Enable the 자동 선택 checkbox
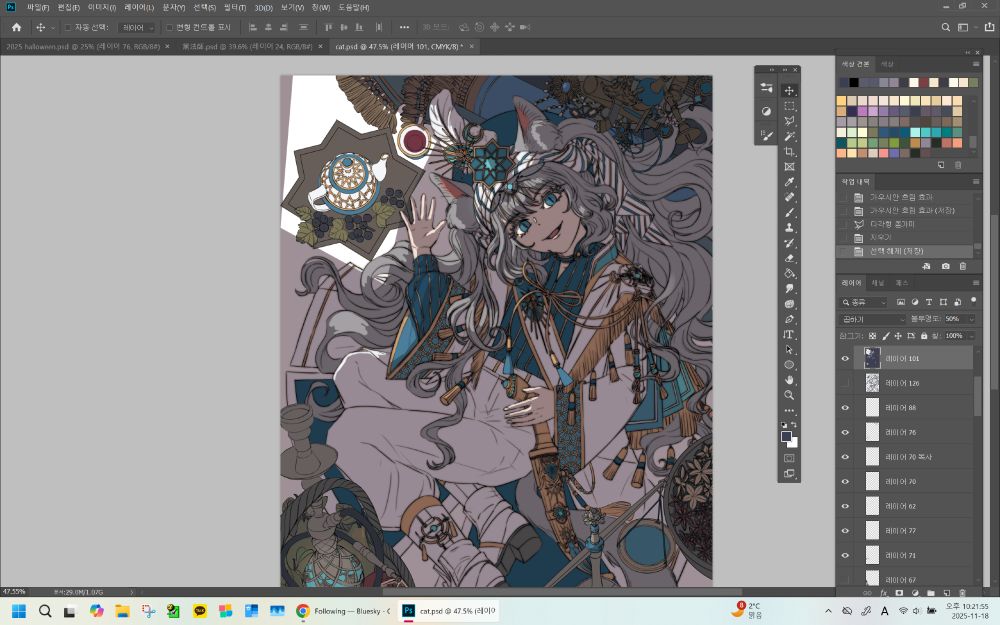Screen dimensions: 1000x625 (x=68, y=27)
